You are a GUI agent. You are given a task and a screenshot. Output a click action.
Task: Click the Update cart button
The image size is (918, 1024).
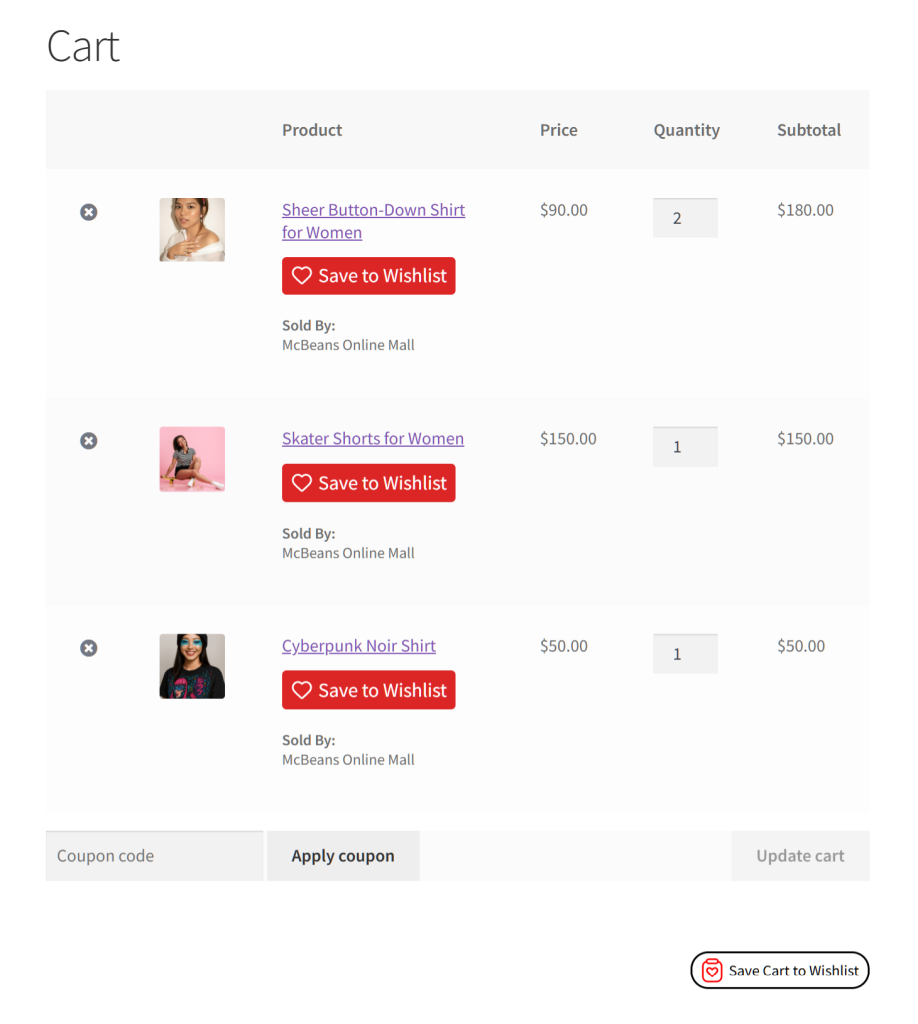[800, 855]
